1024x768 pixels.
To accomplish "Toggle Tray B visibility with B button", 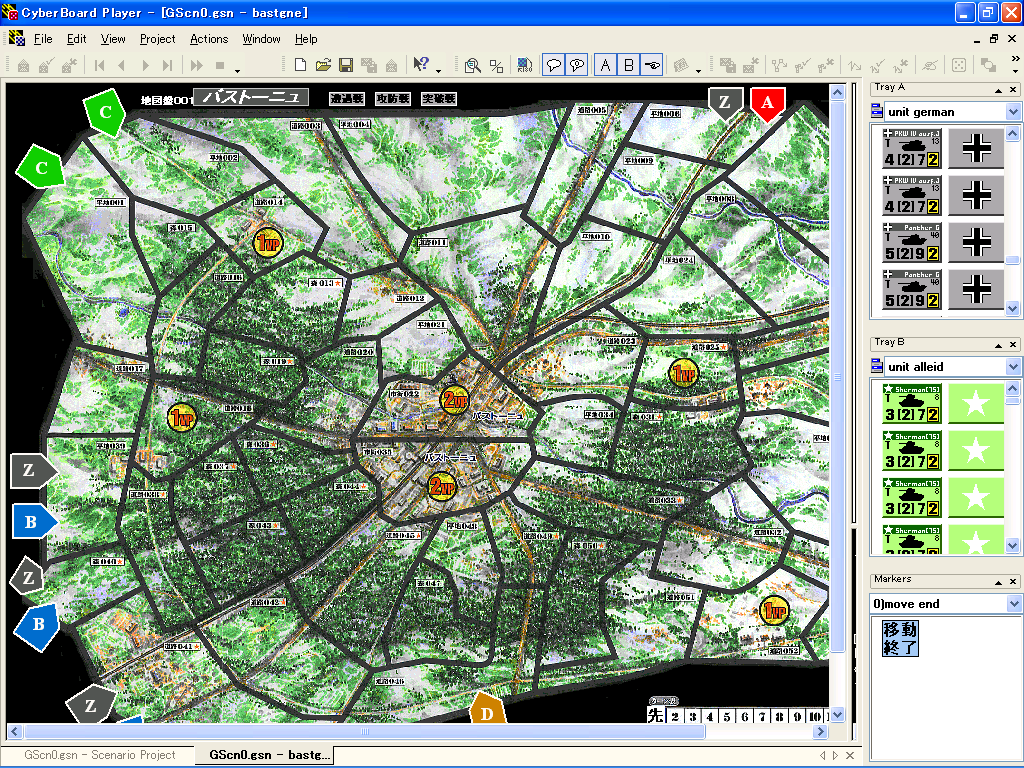I will pos(628,65).
